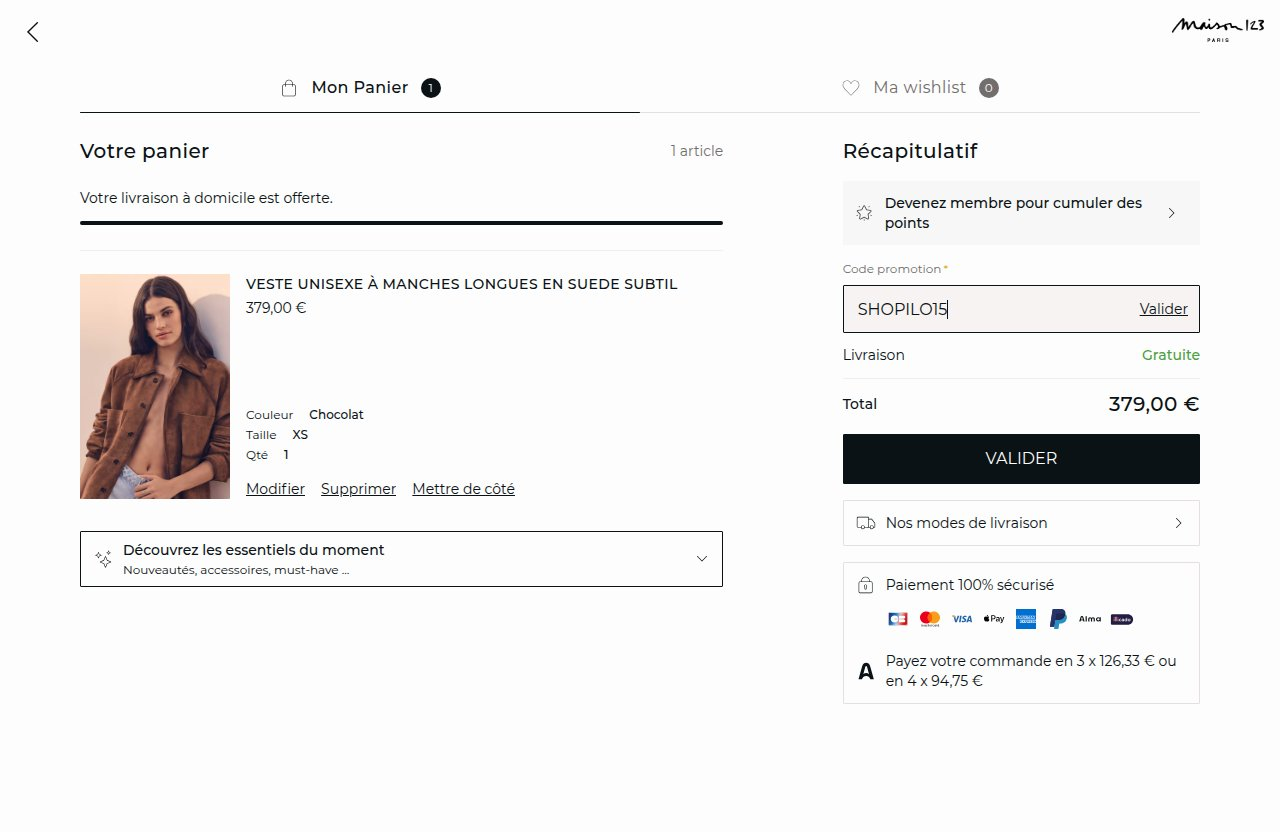Open the Maison 123 Paris logo
This screenshot has height=832, width=1280.
1217,28
